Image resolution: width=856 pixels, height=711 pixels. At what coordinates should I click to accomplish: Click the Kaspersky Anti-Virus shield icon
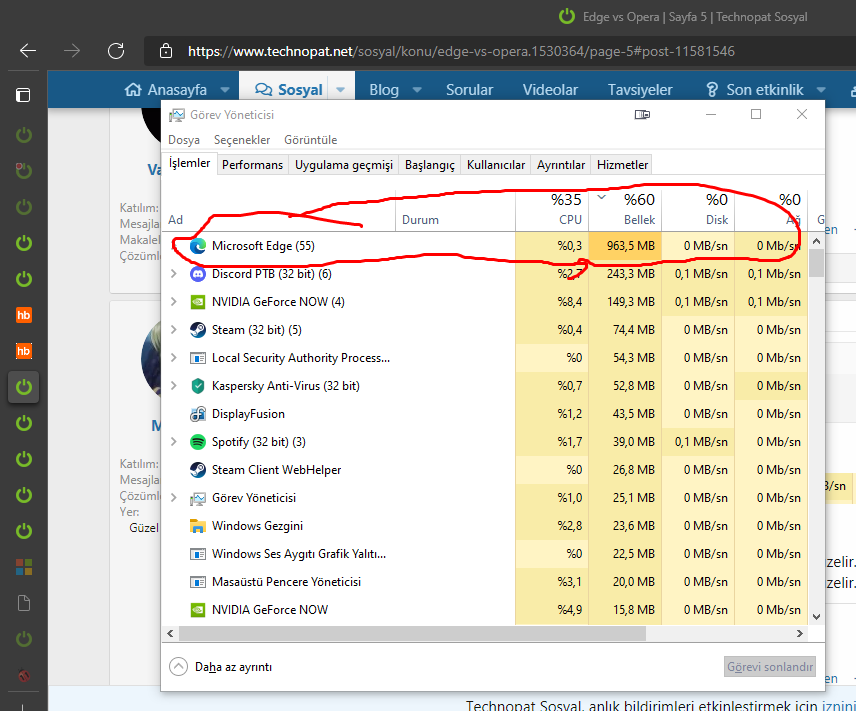[198, 386]
